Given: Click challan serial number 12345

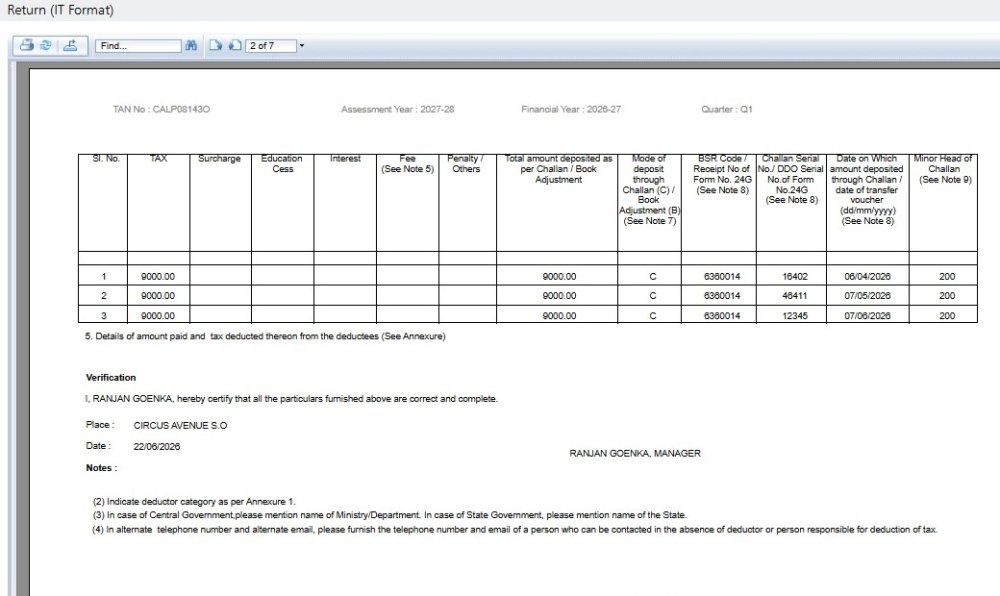Looking at the screenshot, I should click(x=795, y=316).
